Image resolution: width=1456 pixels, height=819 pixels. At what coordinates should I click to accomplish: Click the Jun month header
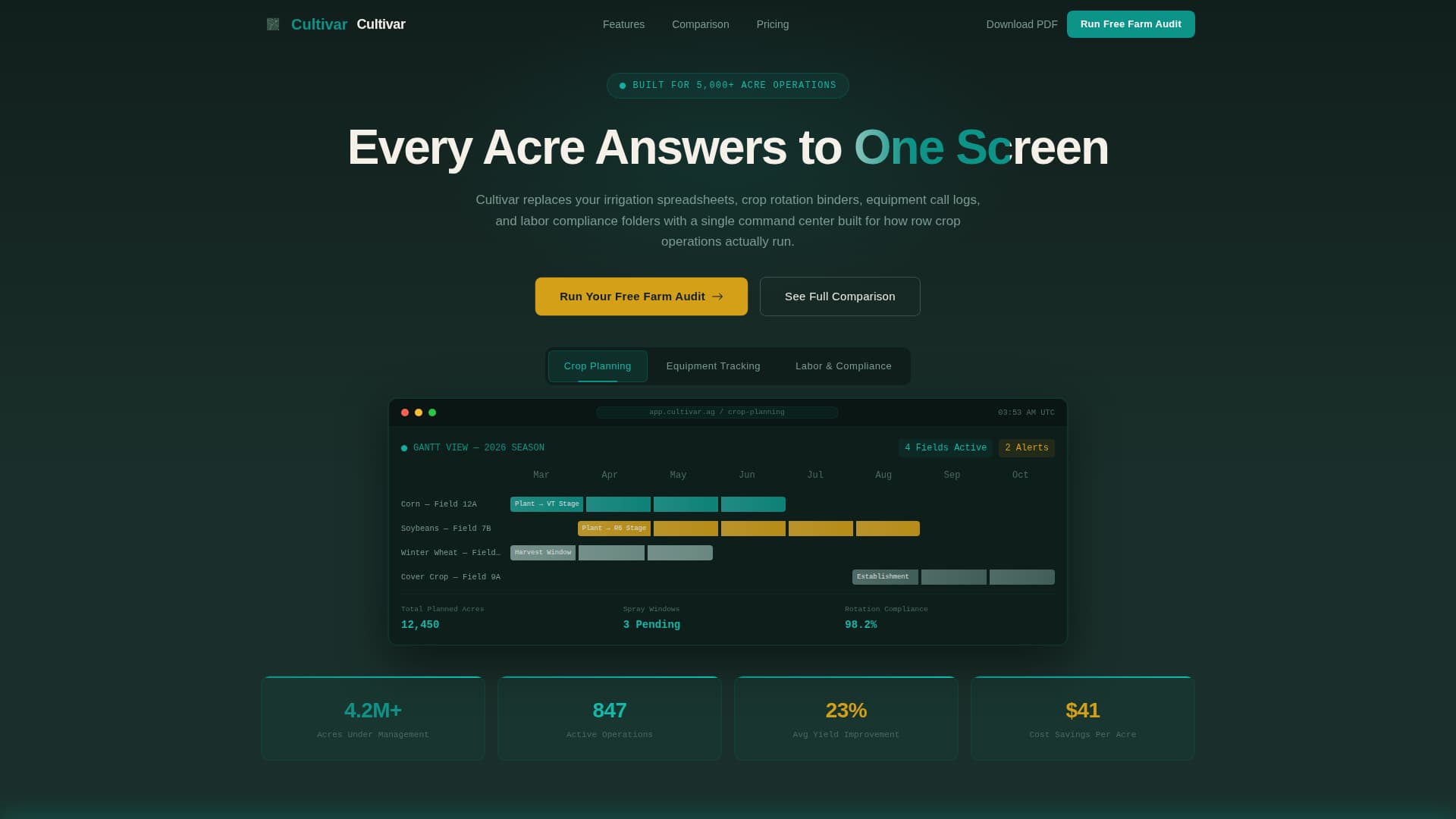(x=747, y=475)
